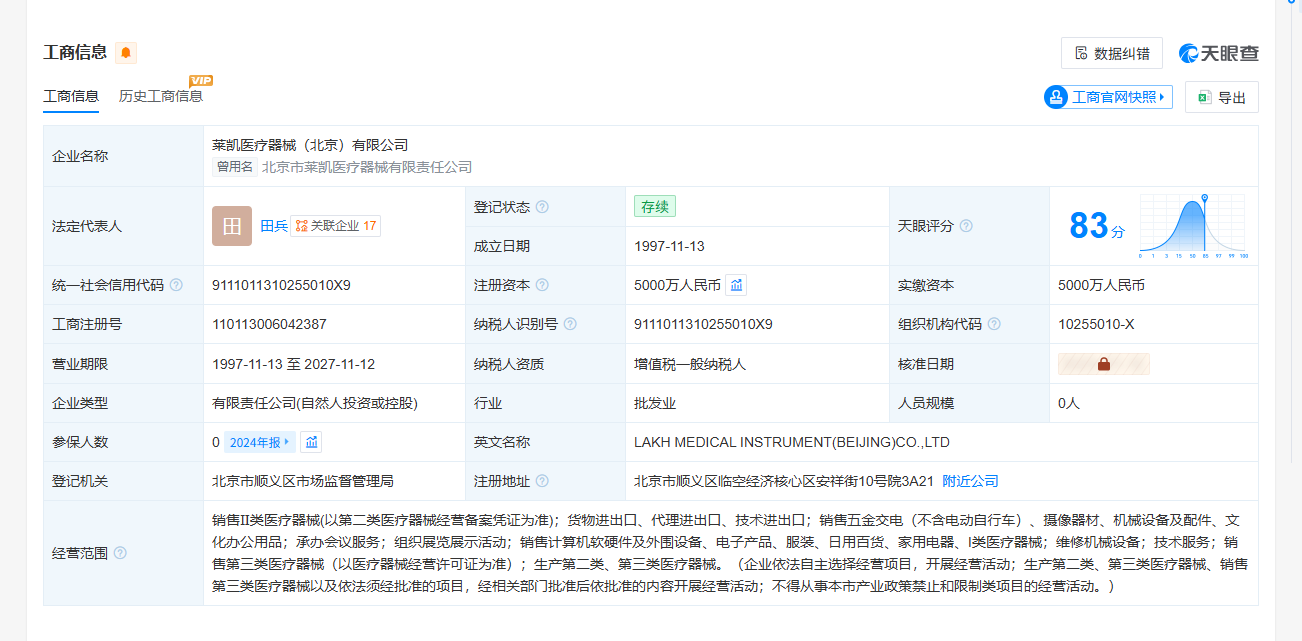Screen dimensions: 1302x641
Task: Click legal representative avatar 田
Action: [232, 226]
